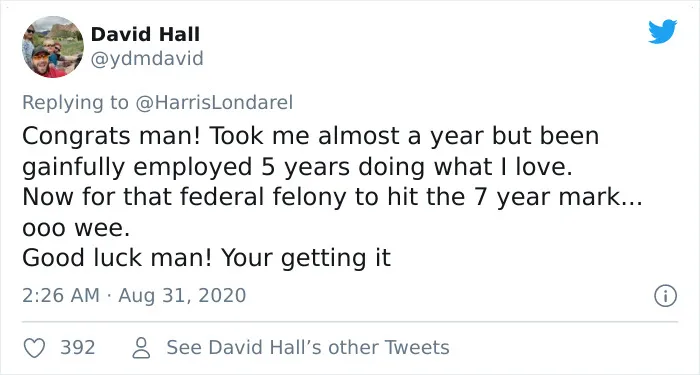
Task: Click the Aug 31, 2020 date
Action: (x=182, y=296)
